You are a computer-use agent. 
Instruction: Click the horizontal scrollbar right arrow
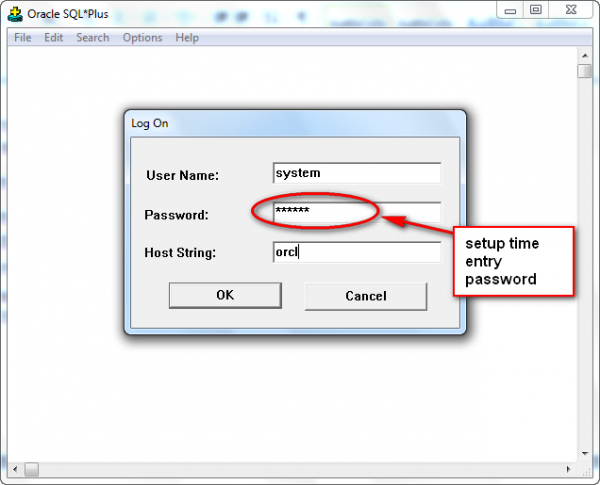pyautogui.click(x=569, y=469)
